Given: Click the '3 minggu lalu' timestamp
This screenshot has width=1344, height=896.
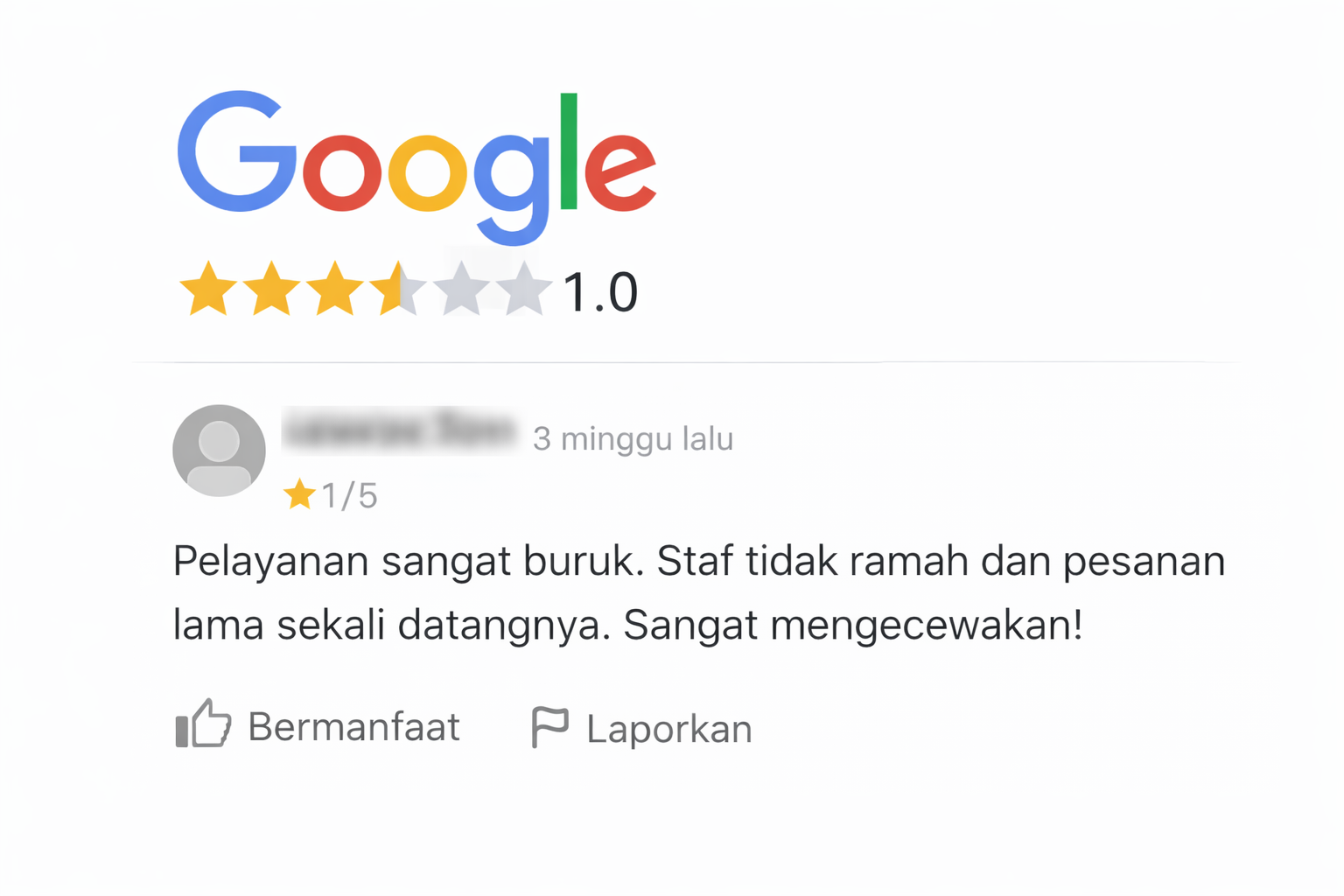Looking at the screenshot, I should (633, 438).
